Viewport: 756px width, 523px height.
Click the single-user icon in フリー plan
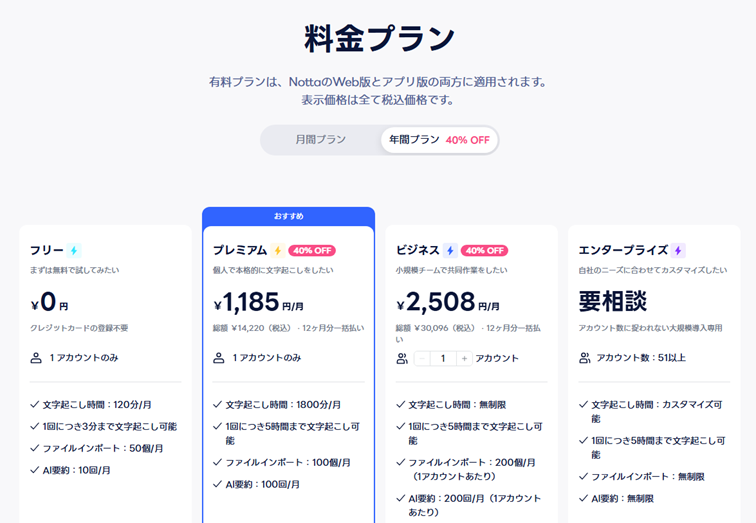click(37, 358)
